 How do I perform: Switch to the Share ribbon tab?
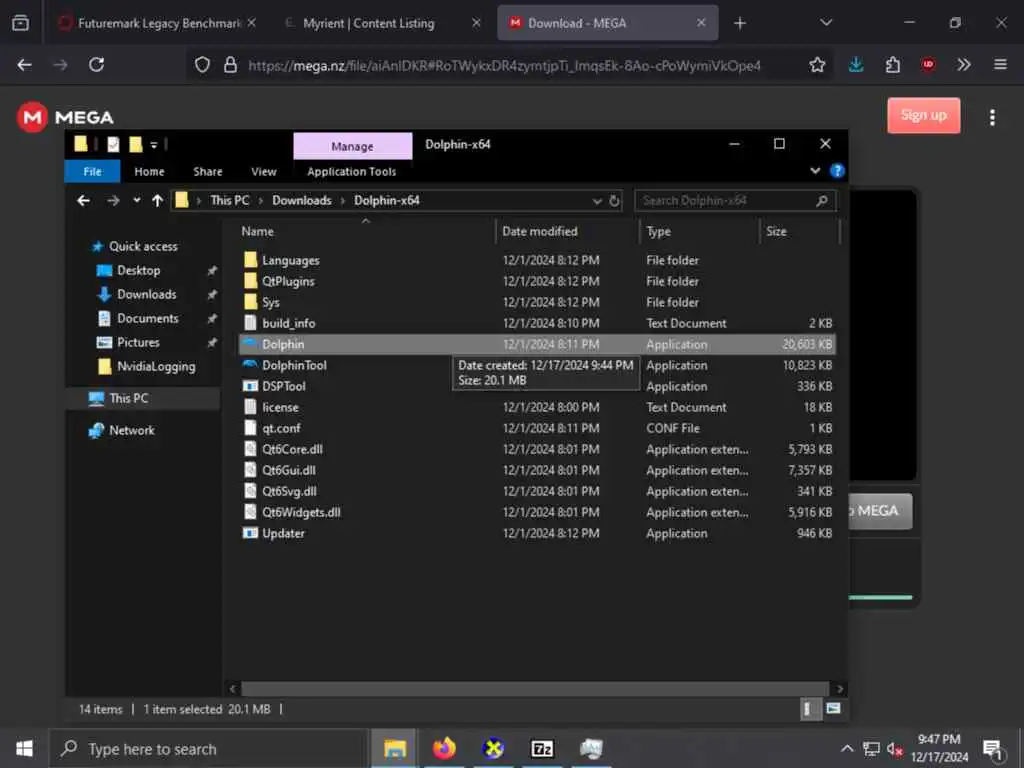[208, 172]
